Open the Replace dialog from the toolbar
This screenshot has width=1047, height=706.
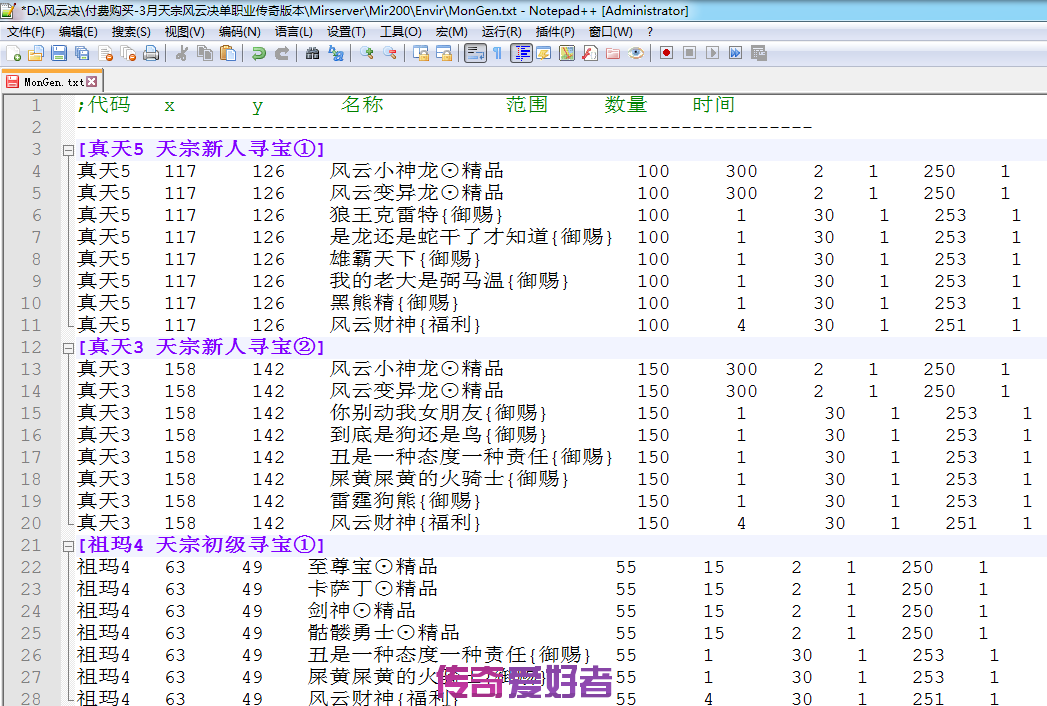point(336,53)
